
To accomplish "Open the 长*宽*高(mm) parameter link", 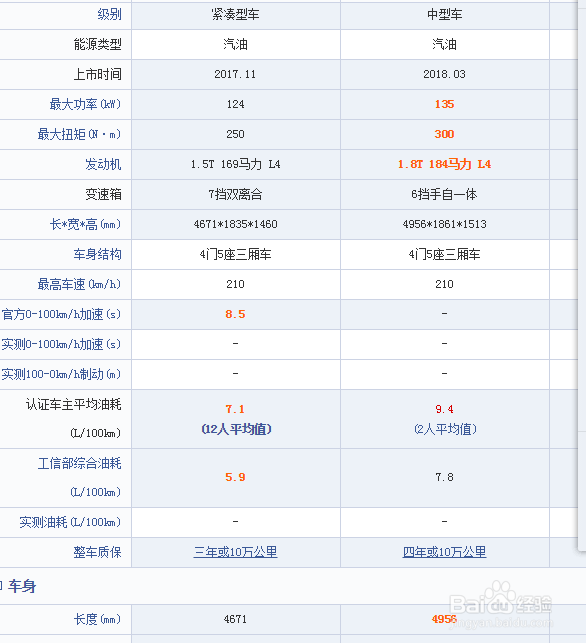I will (x=85, y=224).
